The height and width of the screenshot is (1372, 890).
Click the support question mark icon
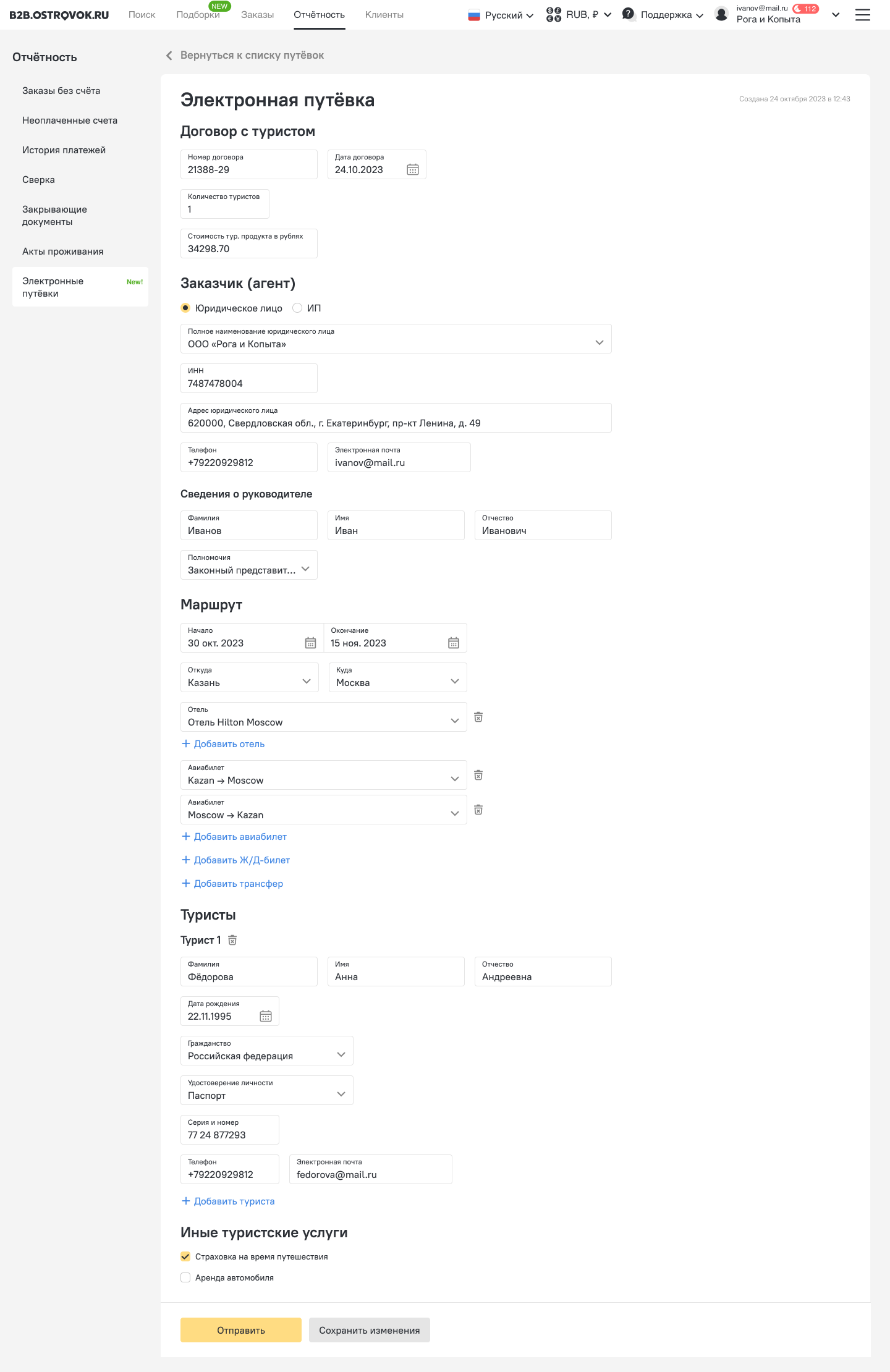628,14
